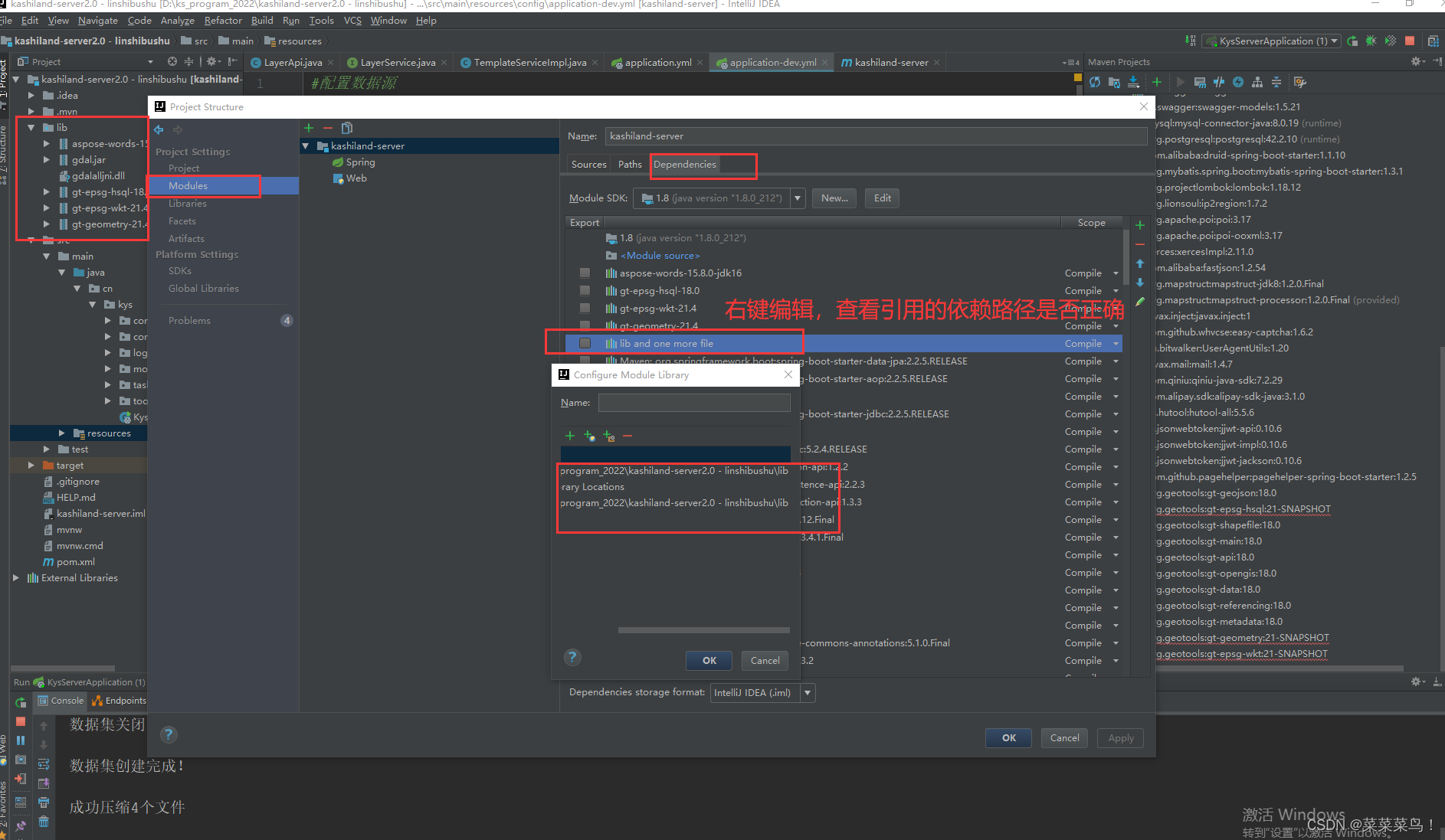Screen dimensions: 1445x840
Task: Move dependency up with blue arrow
Action: pyautogui.click(x=1140, y=263)
